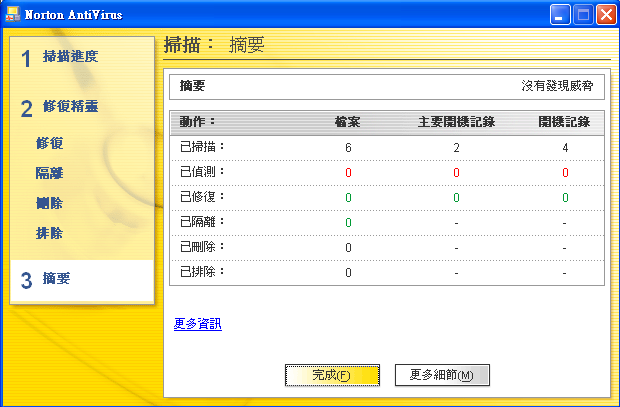Click the 沒有發現威脅 status text
620x407 pixels.
coord(557,86)
